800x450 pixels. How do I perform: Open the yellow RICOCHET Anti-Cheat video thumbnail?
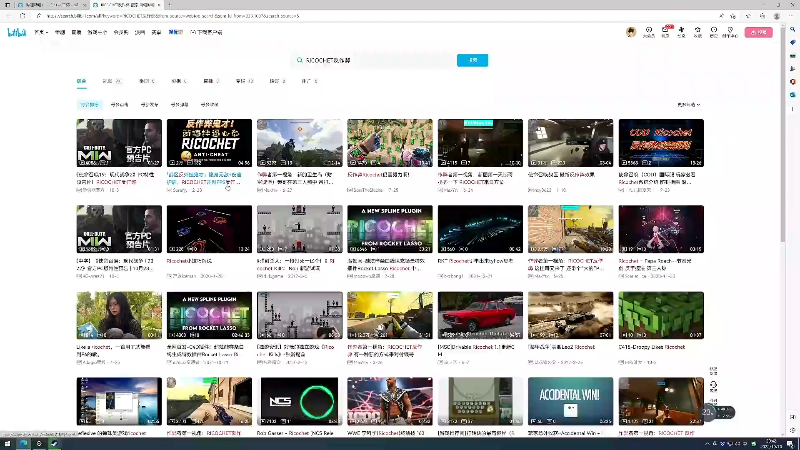click(x=209, y=143)
